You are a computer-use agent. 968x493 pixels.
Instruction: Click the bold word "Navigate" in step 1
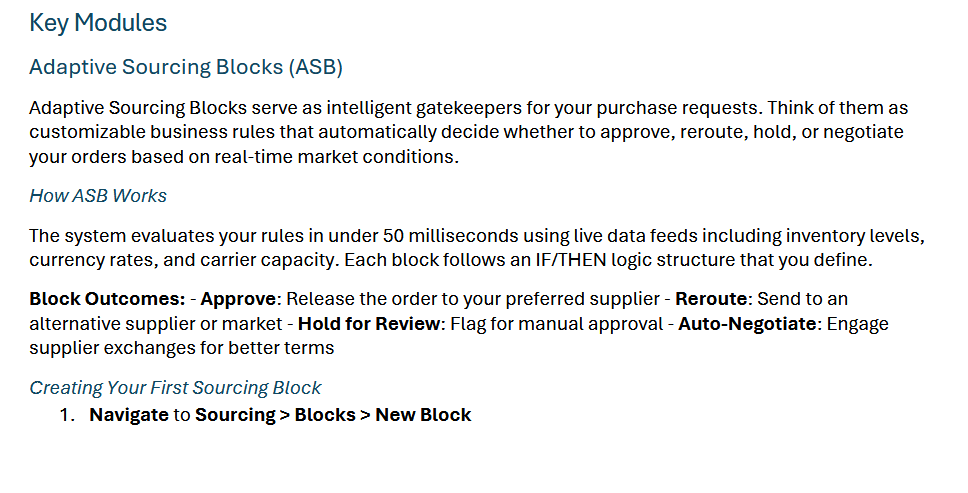click(x=129, y=414)
